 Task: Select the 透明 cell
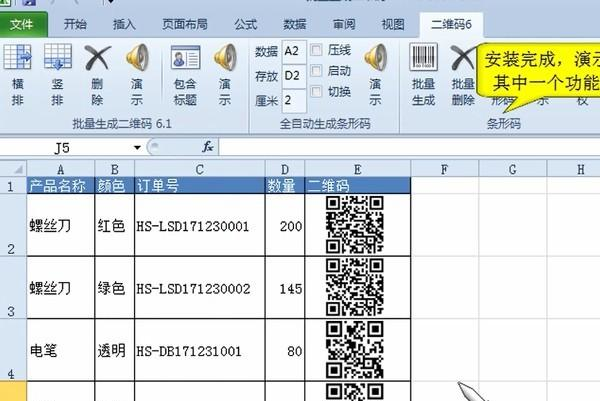pos(114,350)
